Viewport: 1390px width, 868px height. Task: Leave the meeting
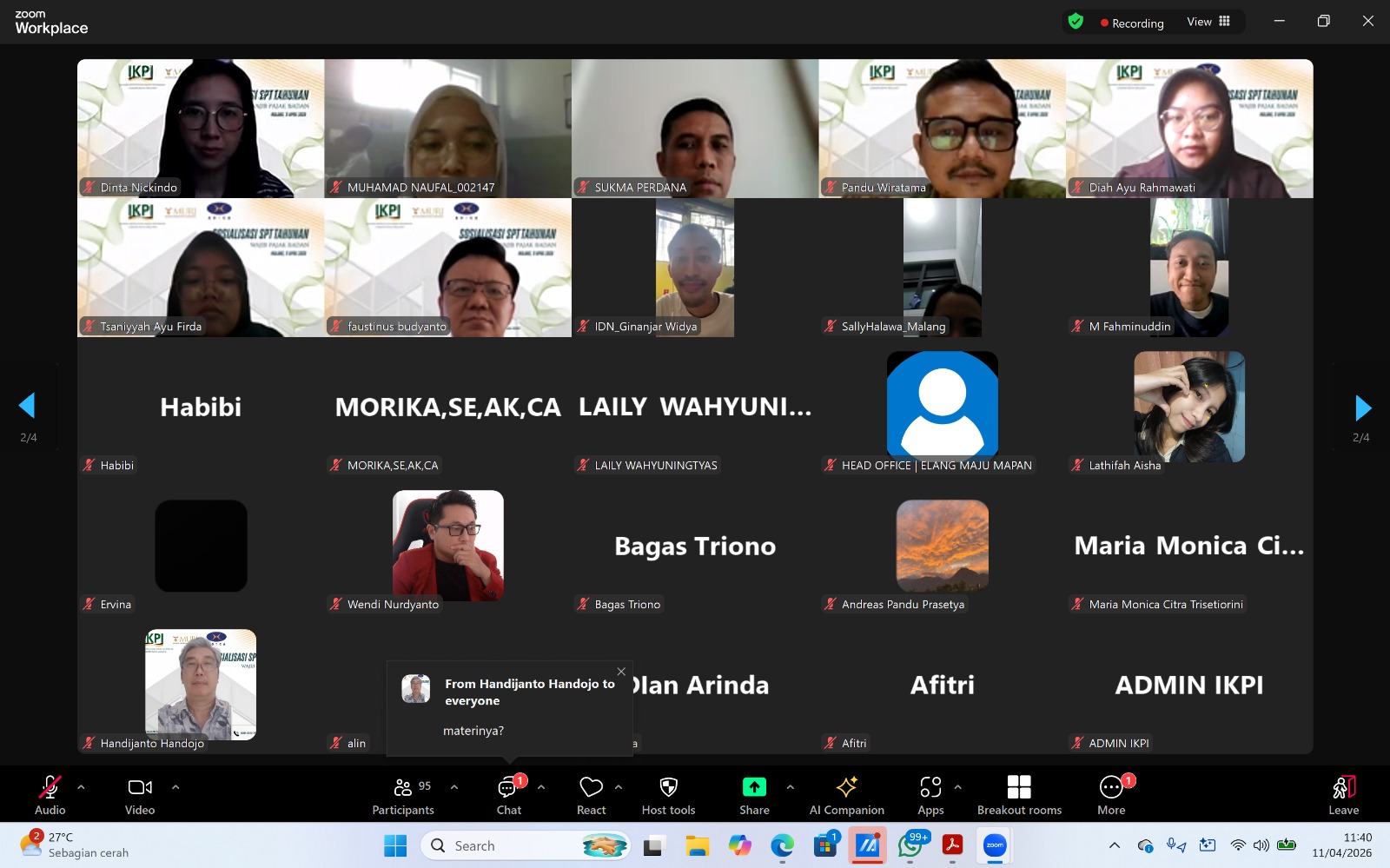pos(1343,795)
